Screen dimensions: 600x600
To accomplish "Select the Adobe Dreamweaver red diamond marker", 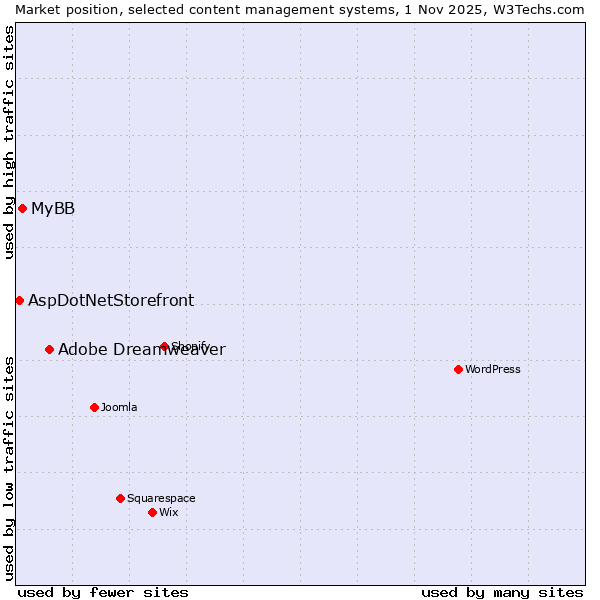I will [x=49, y=349].
